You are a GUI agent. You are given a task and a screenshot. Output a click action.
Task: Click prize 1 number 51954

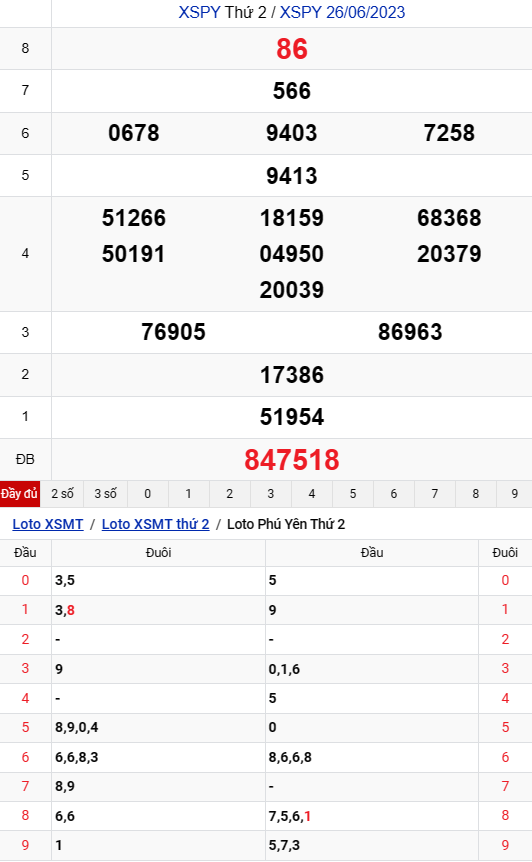pyautogui.click(x=292, y=417)
